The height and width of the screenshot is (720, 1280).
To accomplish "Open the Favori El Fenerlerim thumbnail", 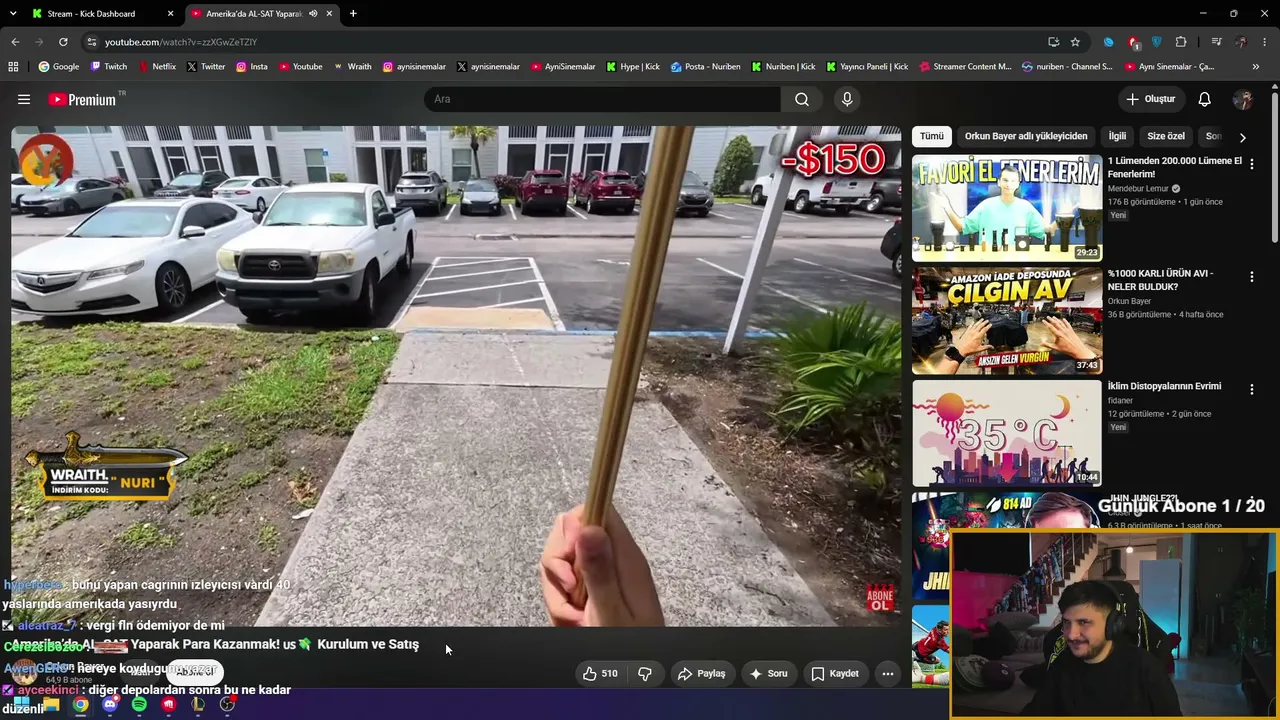I will point(1007,208).
